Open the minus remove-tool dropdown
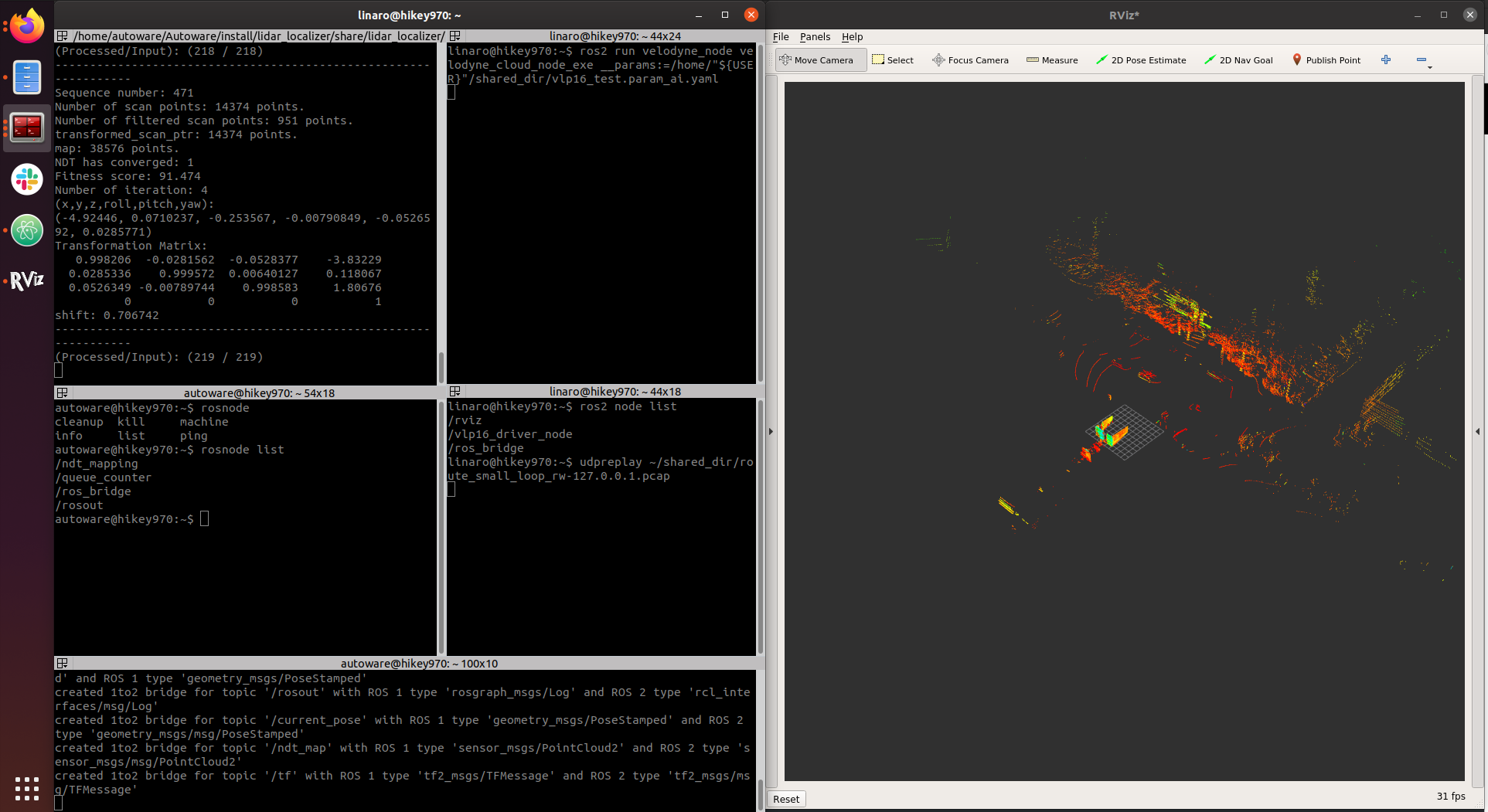 (x=1423, y=61)
